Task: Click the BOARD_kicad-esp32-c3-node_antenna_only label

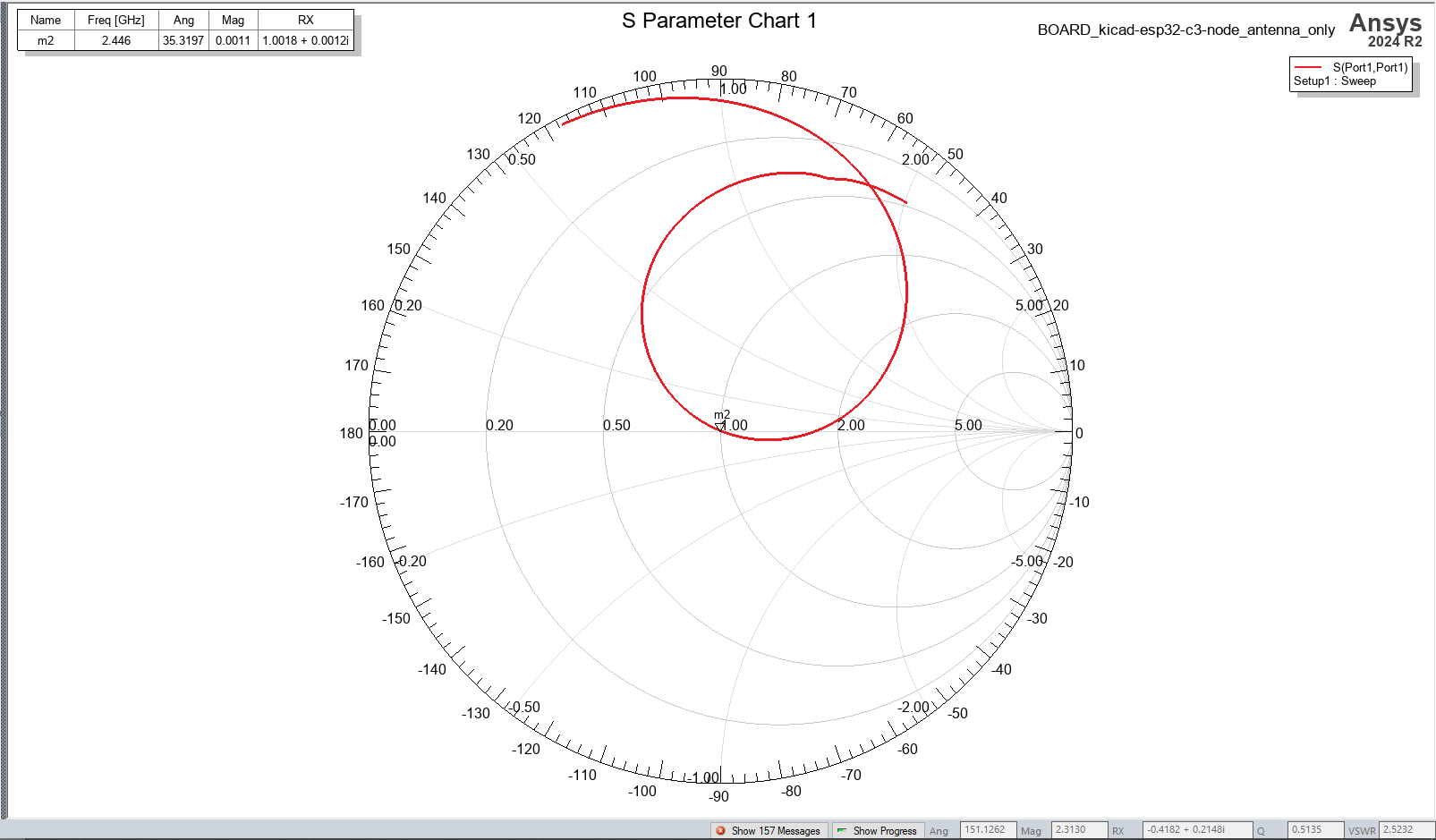Action: click(1185, 30)
